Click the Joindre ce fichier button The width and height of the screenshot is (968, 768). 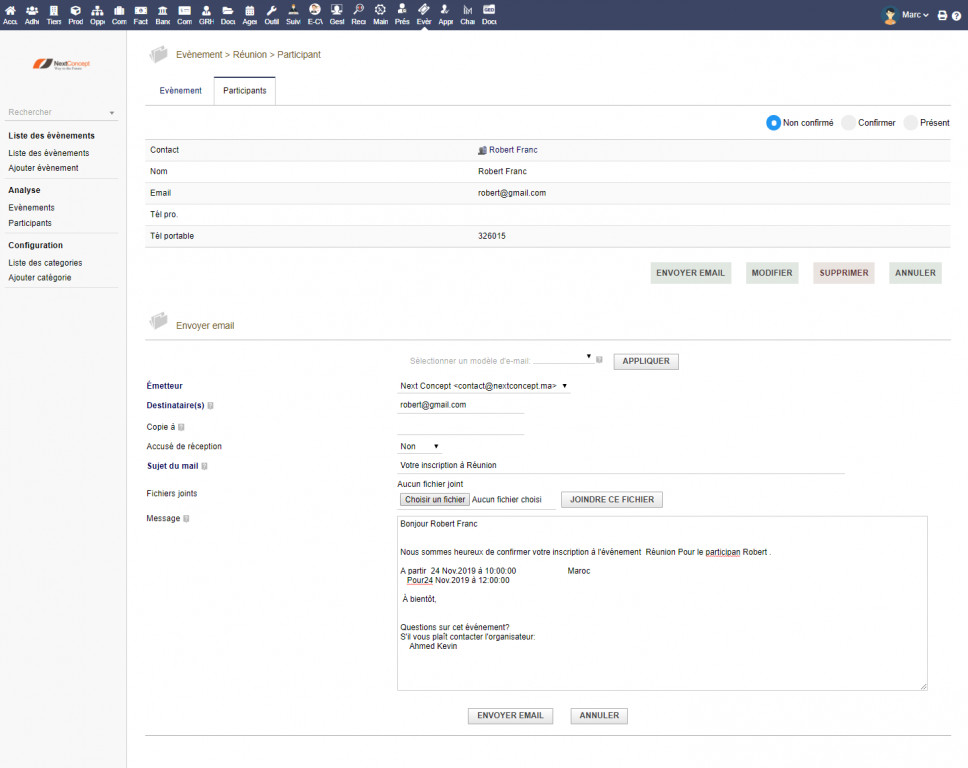coord(611,500)
